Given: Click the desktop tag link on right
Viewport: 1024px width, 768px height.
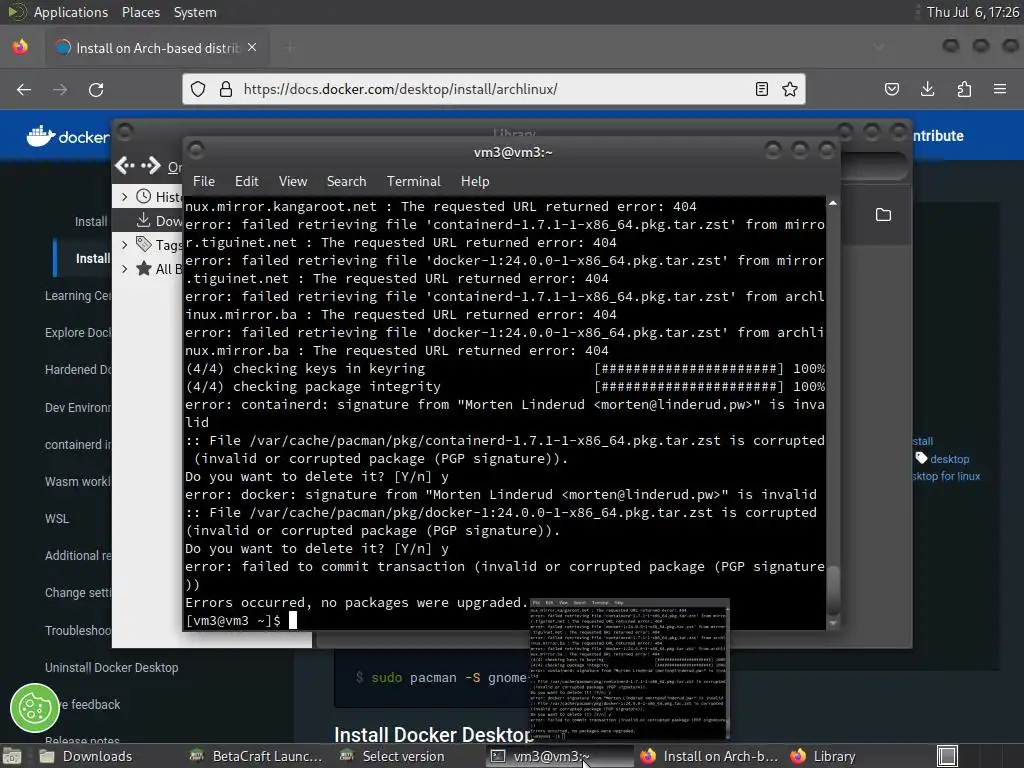Looking at the screenshot, I should [x=950, y=459].
